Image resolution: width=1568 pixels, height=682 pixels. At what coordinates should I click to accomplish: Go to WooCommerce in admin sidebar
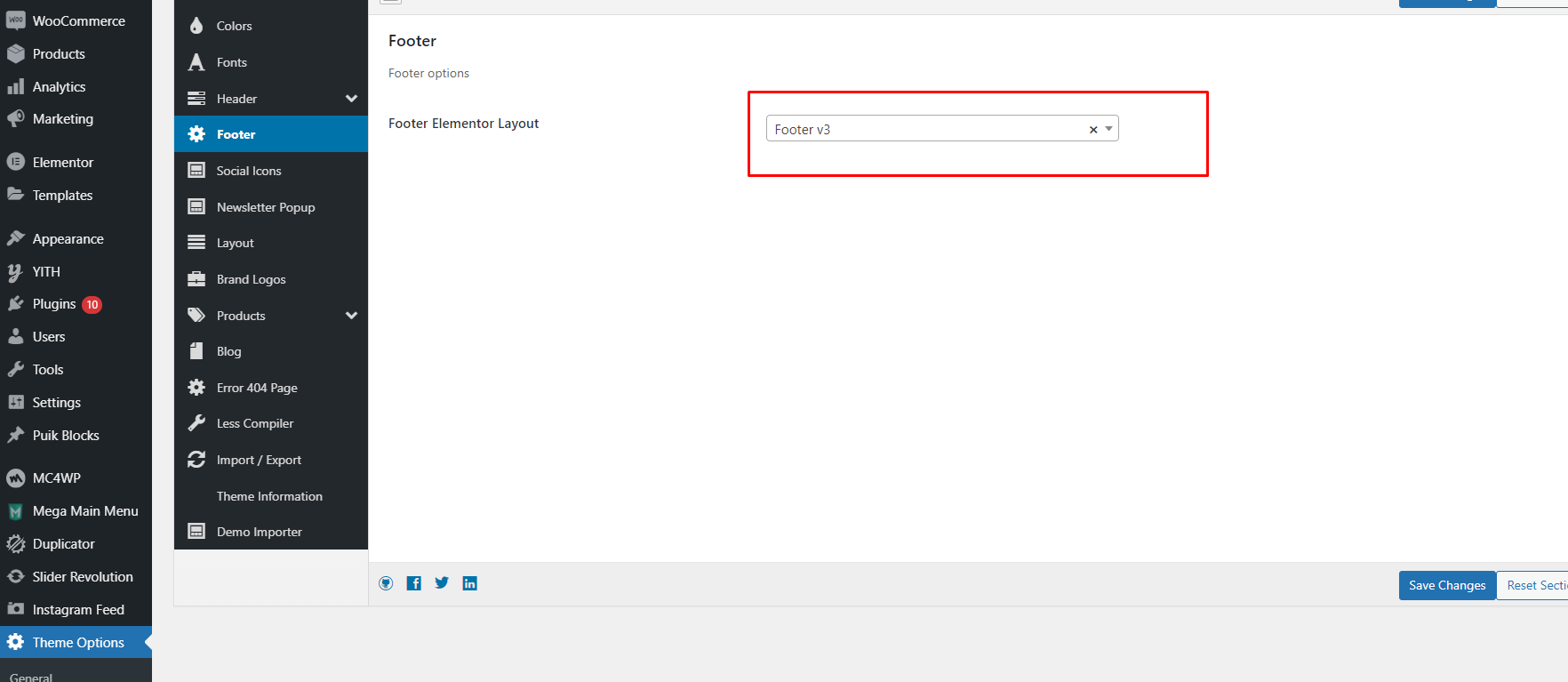click(78, 20)
